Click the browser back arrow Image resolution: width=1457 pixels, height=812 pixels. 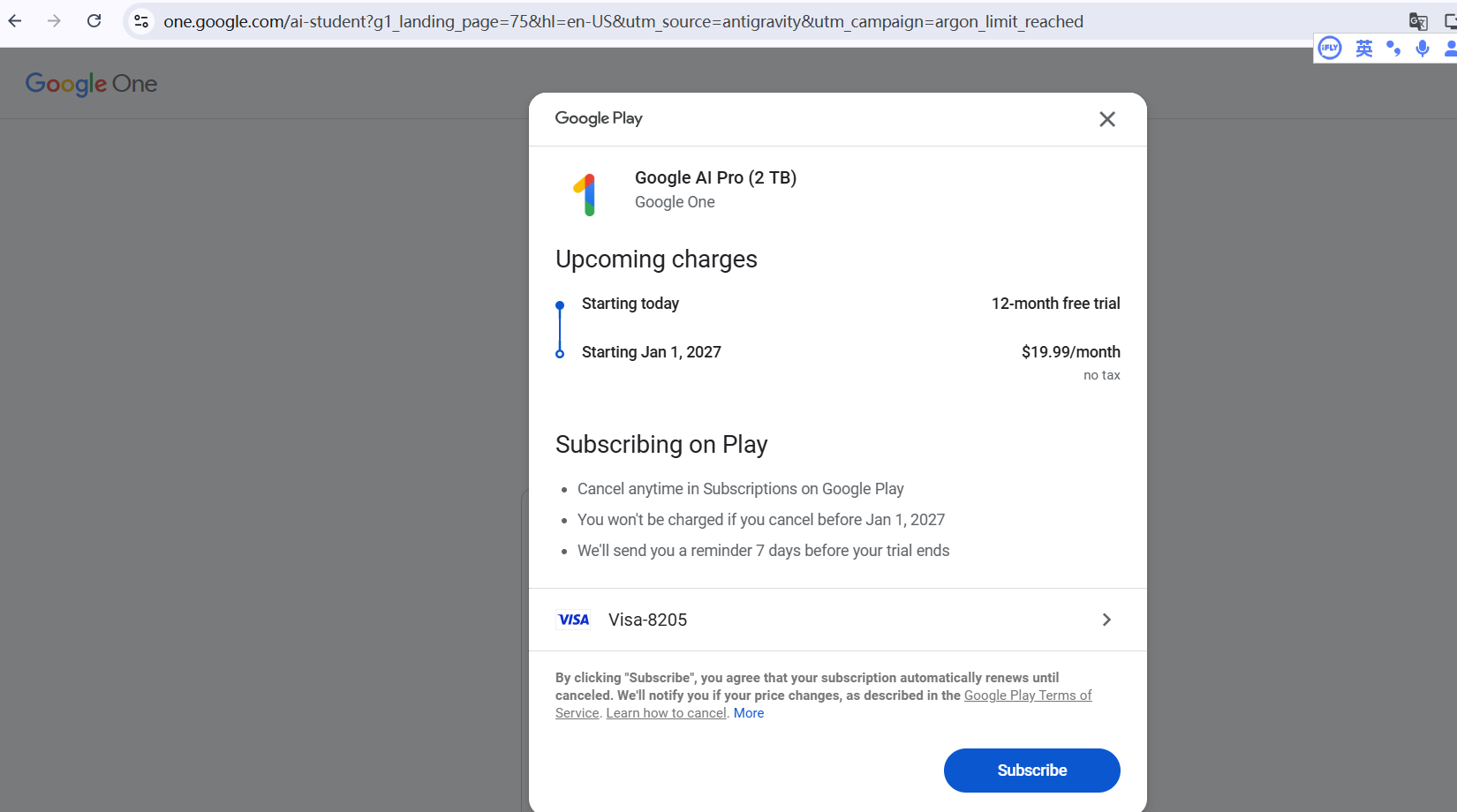[x=15, y=21]
